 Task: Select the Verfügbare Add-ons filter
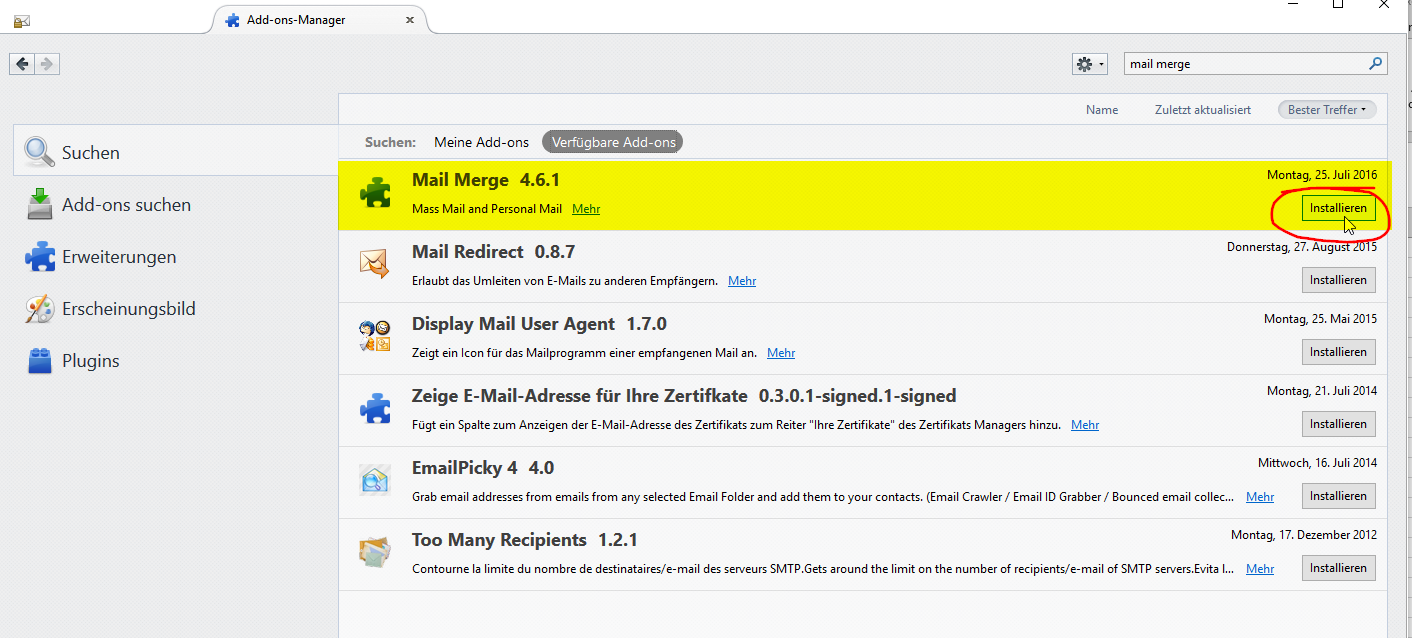[614, 142]
